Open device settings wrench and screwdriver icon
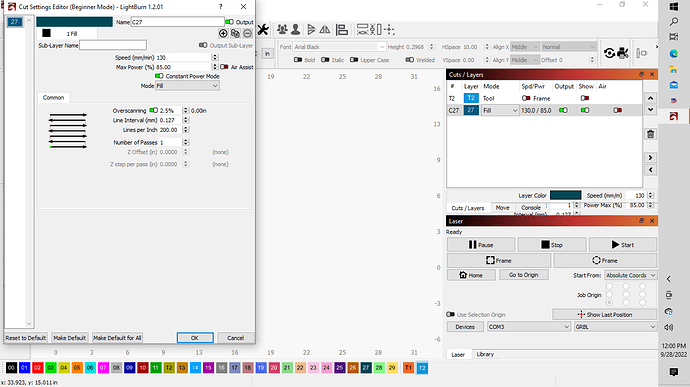This screenshot has width=690, height=387. tap(263, 29)
